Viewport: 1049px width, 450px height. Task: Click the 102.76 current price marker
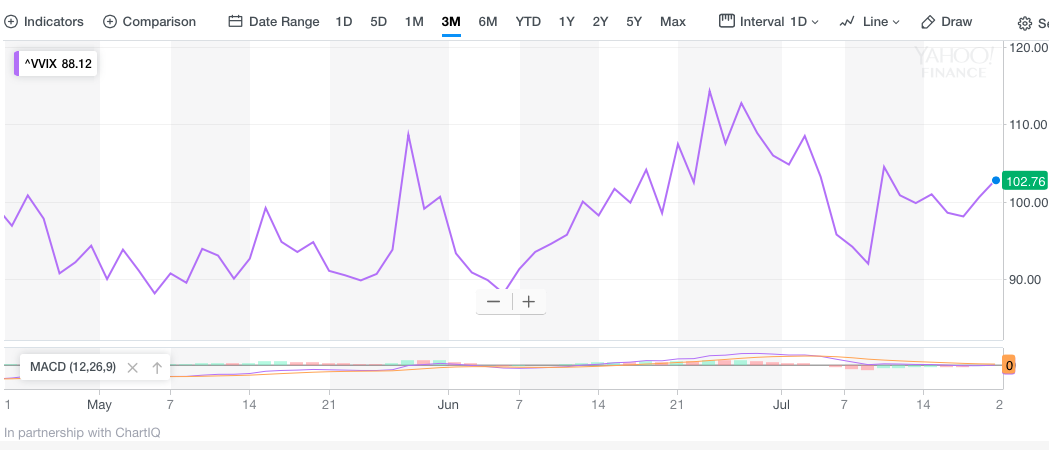pyautogui.click(x=1025, y=181)
